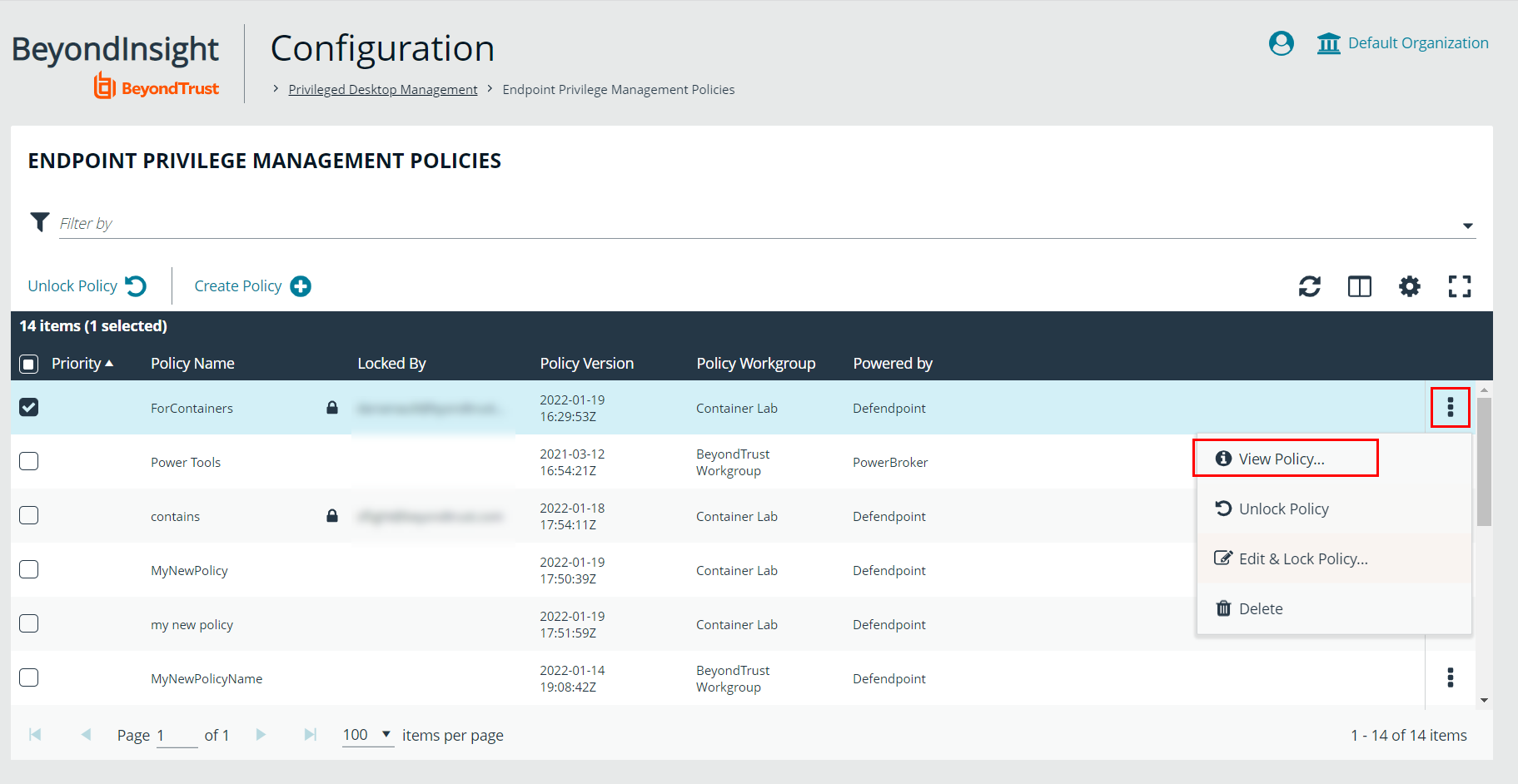Refresh the policies grid
1518x784 pixels.
pos(1310,287)
